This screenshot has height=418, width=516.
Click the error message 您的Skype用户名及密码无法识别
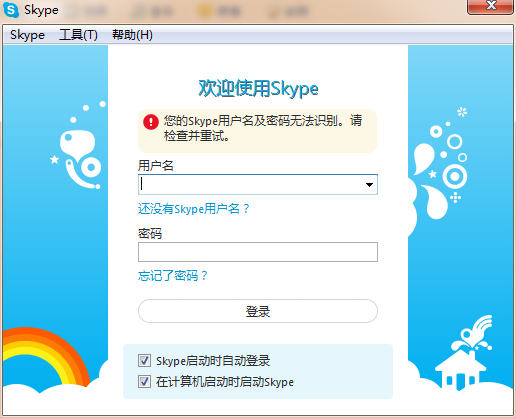pyautogui.click(x=263, y=128)
